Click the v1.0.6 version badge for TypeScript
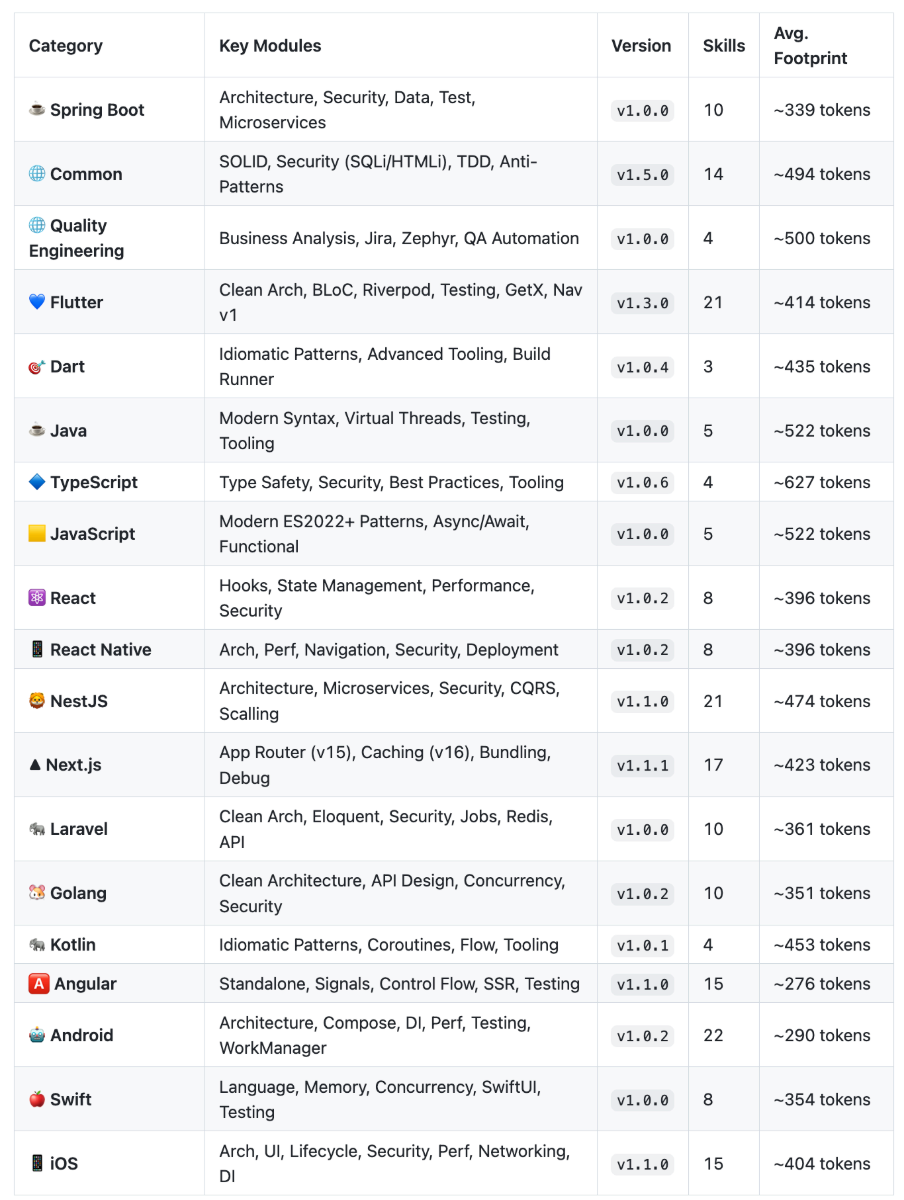 tap(643, 482)
